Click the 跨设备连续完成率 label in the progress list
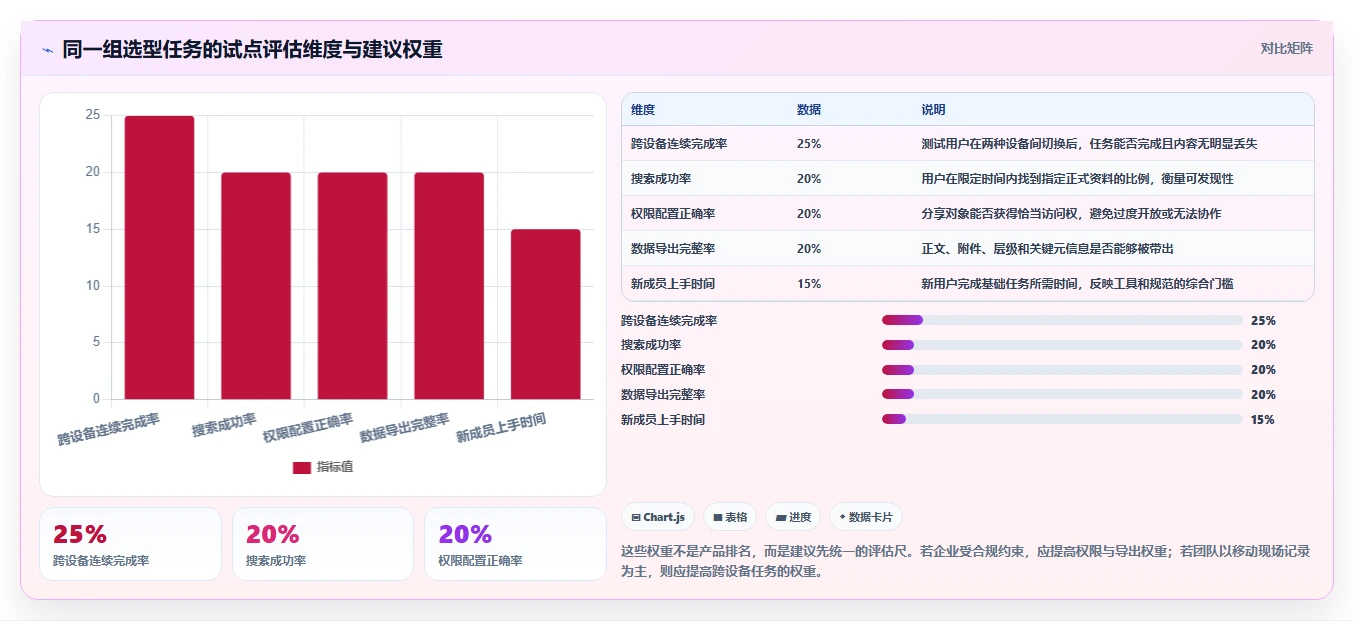 pyautogui.click(x=669, y=321)
